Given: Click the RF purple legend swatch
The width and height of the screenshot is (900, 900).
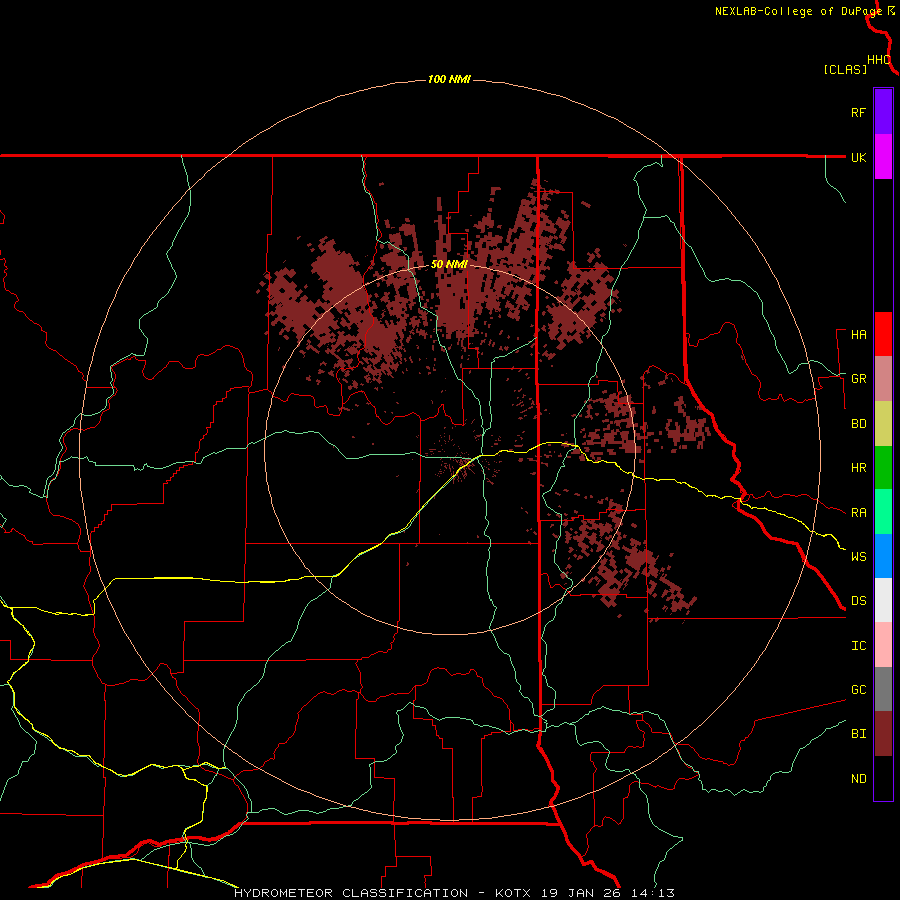Looking at the screenshot, I should click(883, 112).
